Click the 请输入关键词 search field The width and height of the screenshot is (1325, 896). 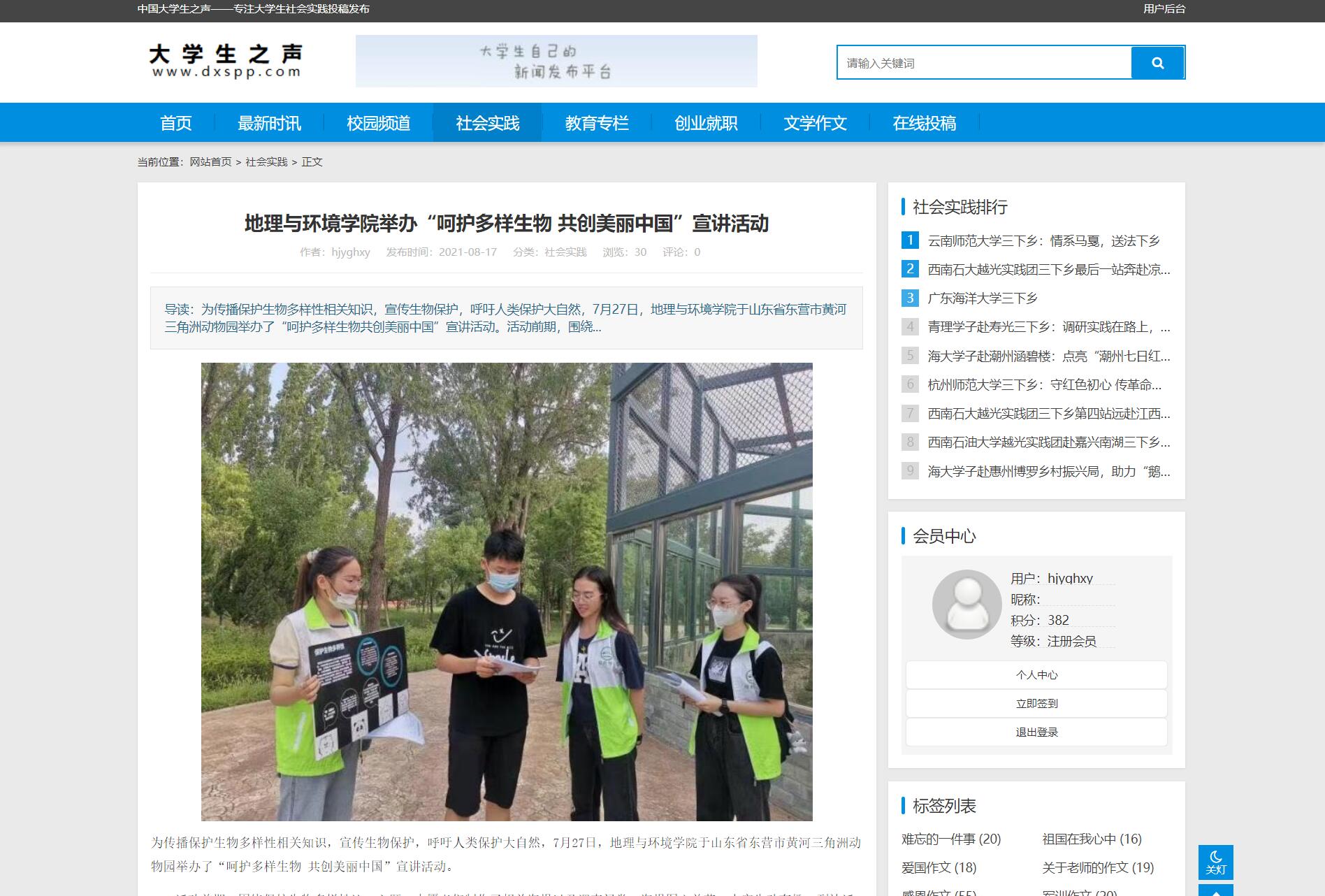(x=984, y=63)
